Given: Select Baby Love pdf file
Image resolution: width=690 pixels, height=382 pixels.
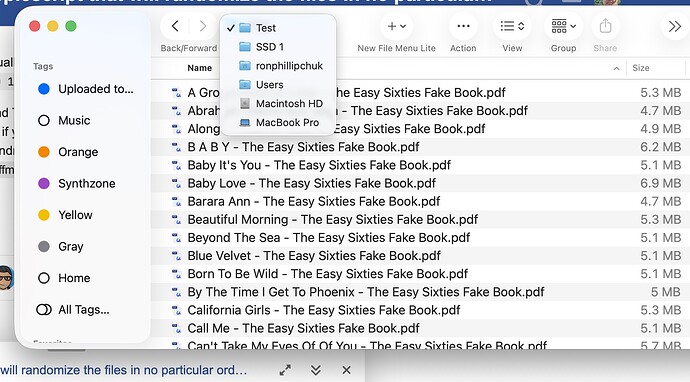Looking at the screenshot, I should coord(312,183).
